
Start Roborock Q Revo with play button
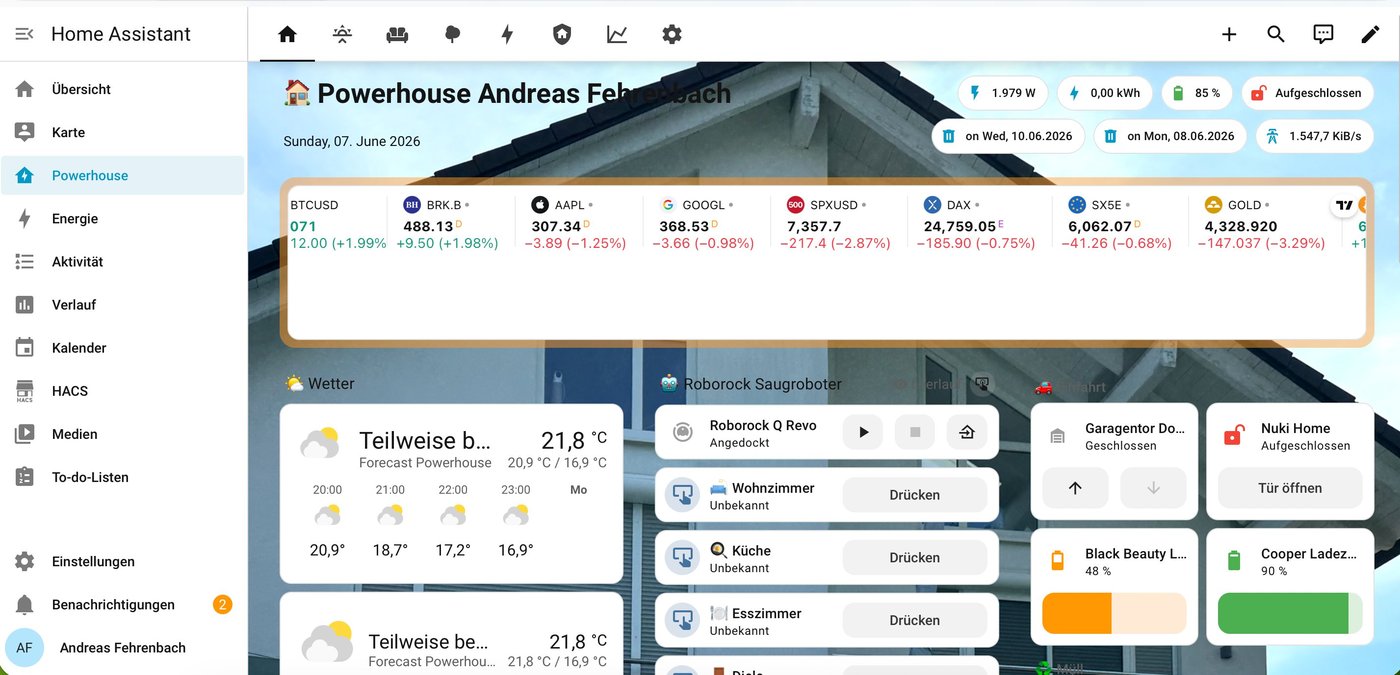click(x=863, y=432)
